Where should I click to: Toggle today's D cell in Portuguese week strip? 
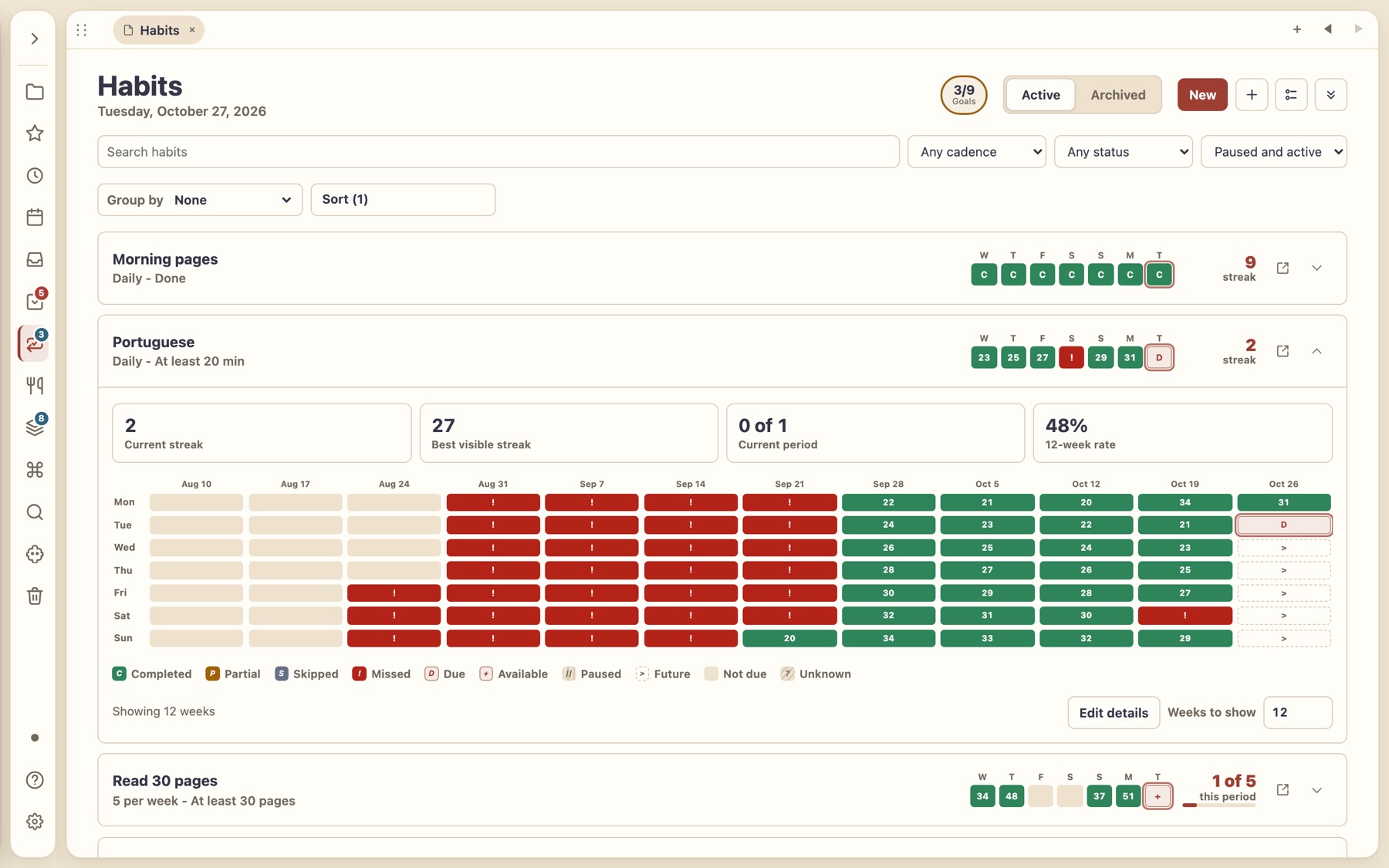[x=1159, y=357]
